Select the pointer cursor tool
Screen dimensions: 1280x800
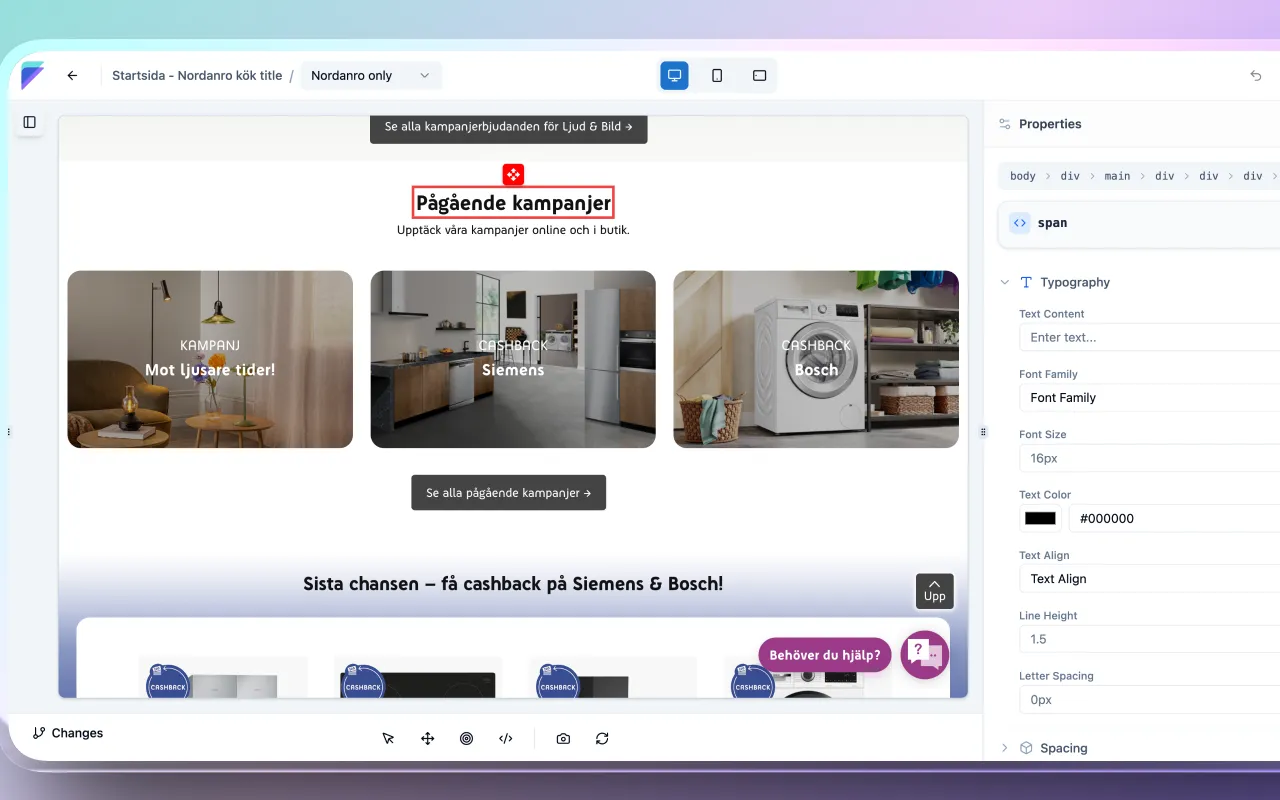pos(388,738)
